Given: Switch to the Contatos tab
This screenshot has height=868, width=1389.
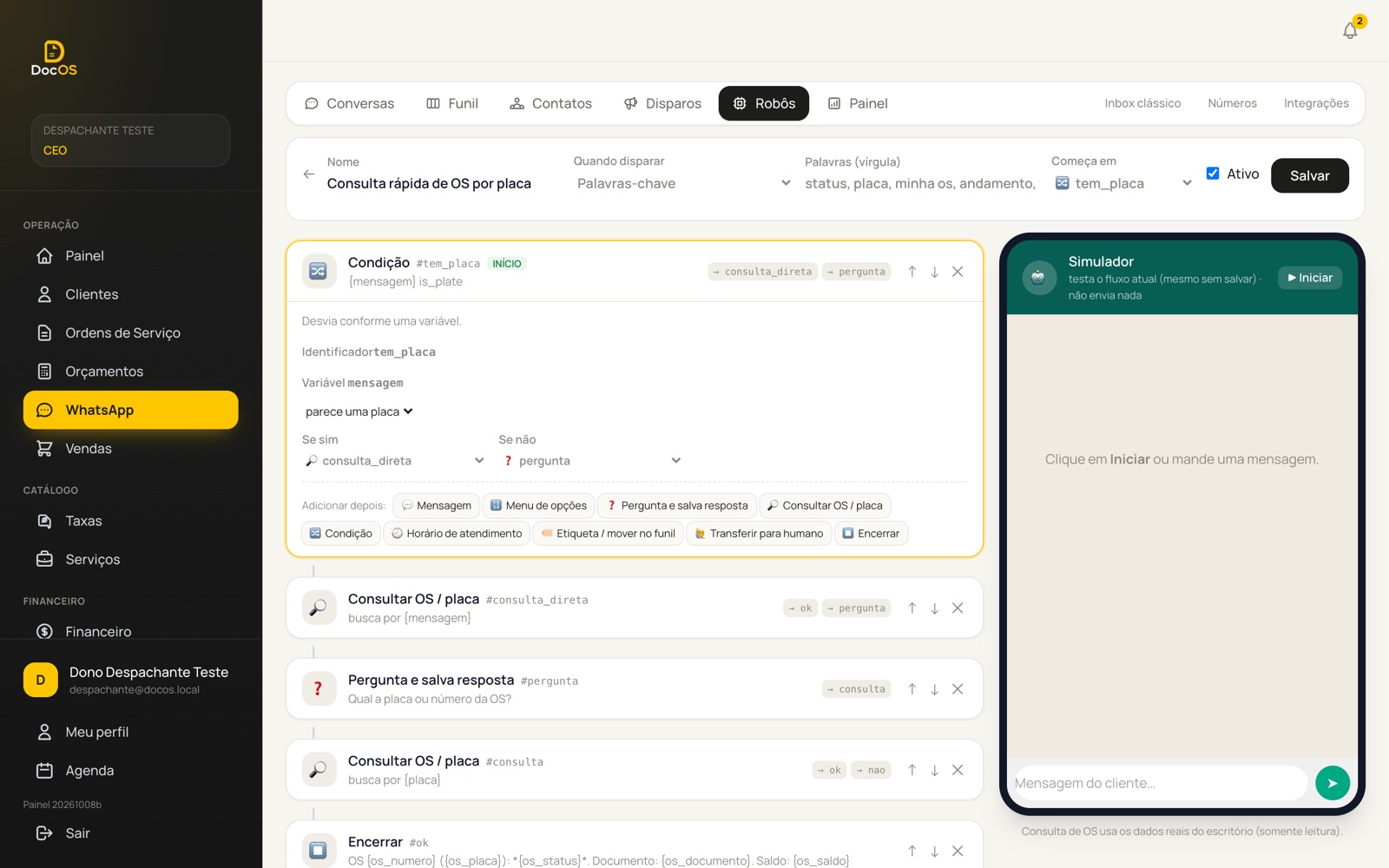Looking at the screenshot, I should pyautogui.click(x=550, y=103).
